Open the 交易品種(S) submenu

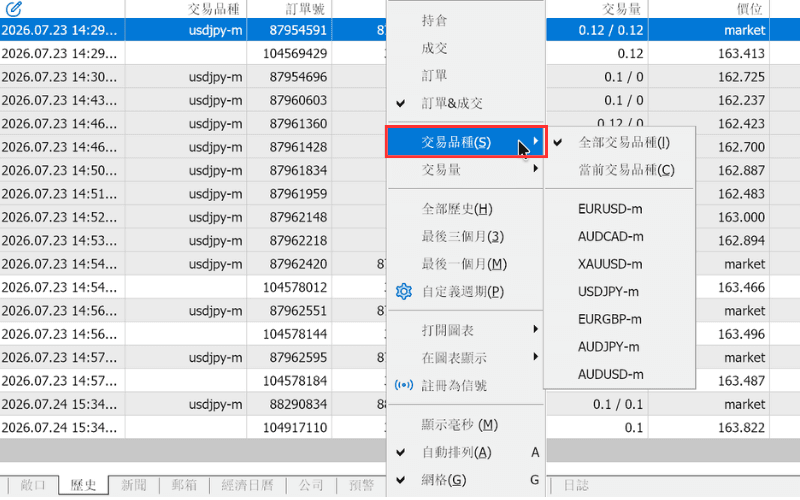(x=466, y=142)
